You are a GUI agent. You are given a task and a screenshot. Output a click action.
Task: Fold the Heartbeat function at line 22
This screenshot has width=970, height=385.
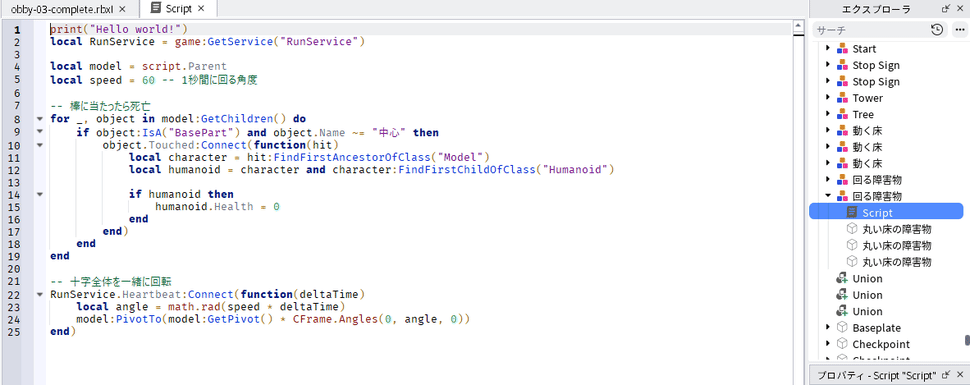pyautogui.click(x=40, y=294)
